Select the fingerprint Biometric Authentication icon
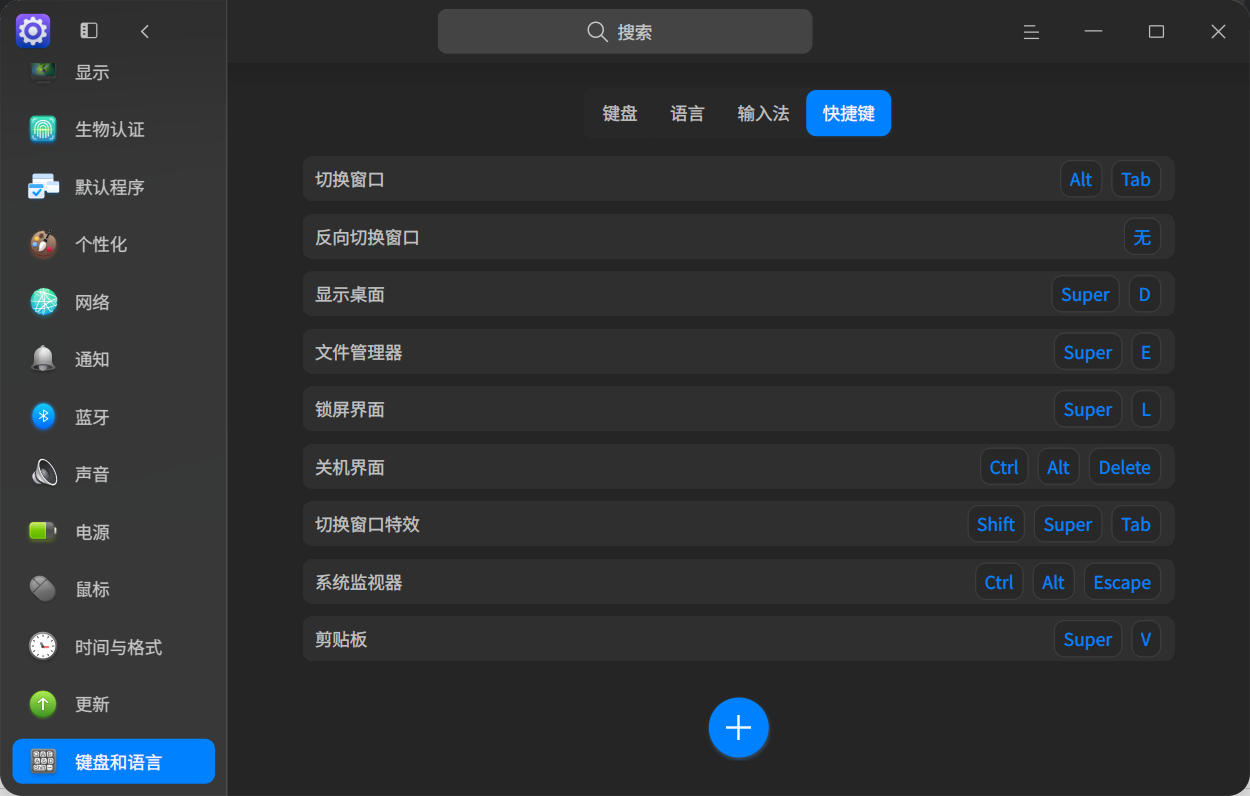1250x796 pixels. click(x=43, y=129)
